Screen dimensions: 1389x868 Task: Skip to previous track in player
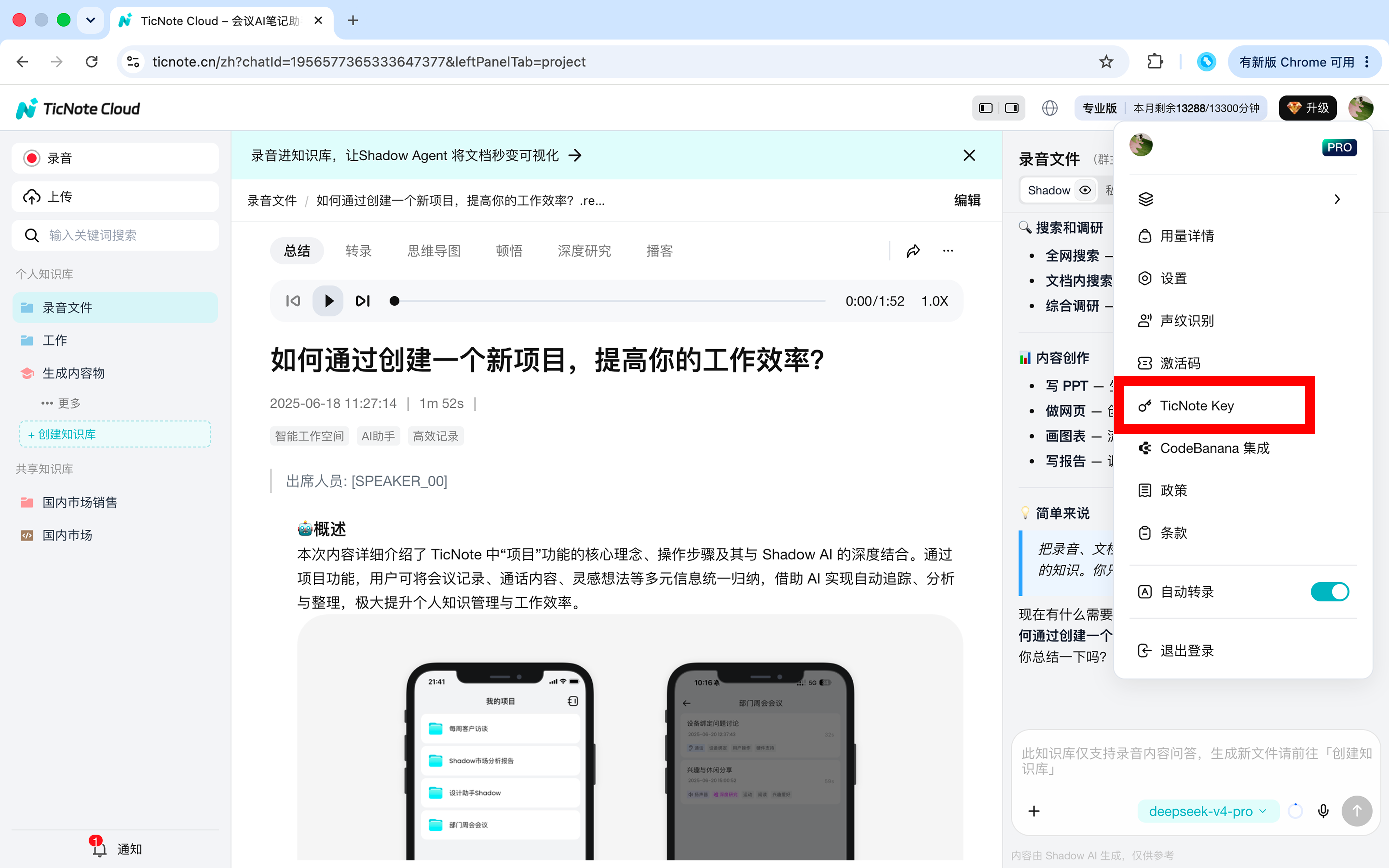(x=293, y=301)
